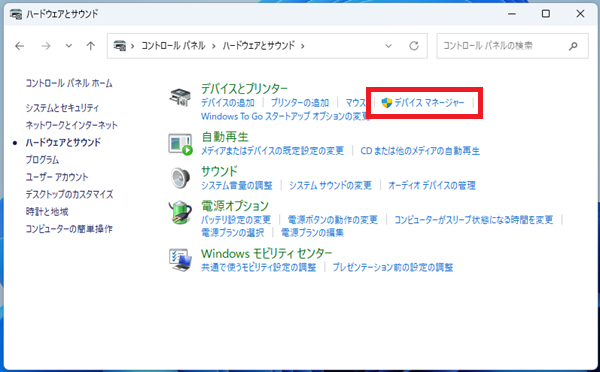Click バッテリ設定の変更 link

(236, 220)
